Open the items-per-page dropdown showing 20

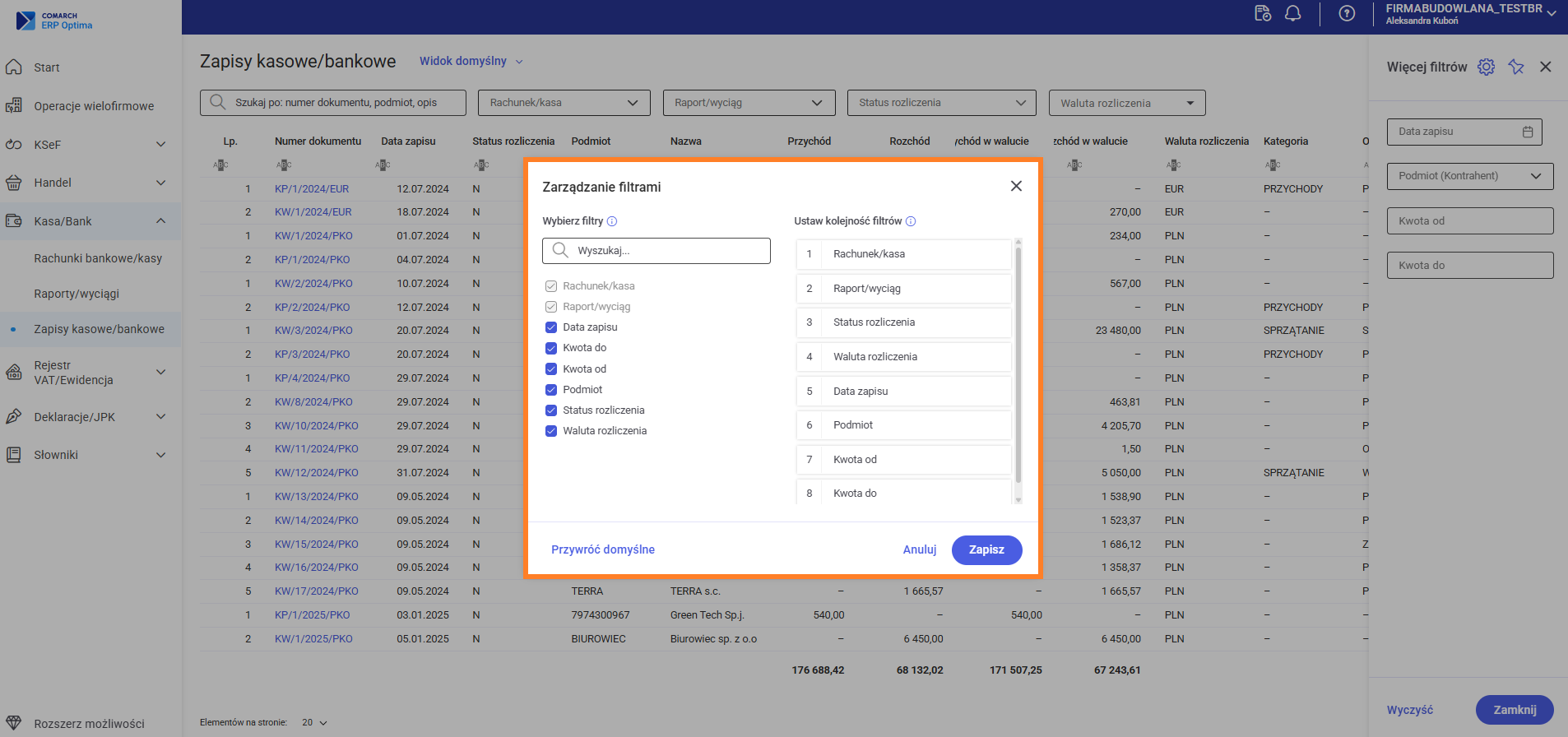(x=314, y=722)
